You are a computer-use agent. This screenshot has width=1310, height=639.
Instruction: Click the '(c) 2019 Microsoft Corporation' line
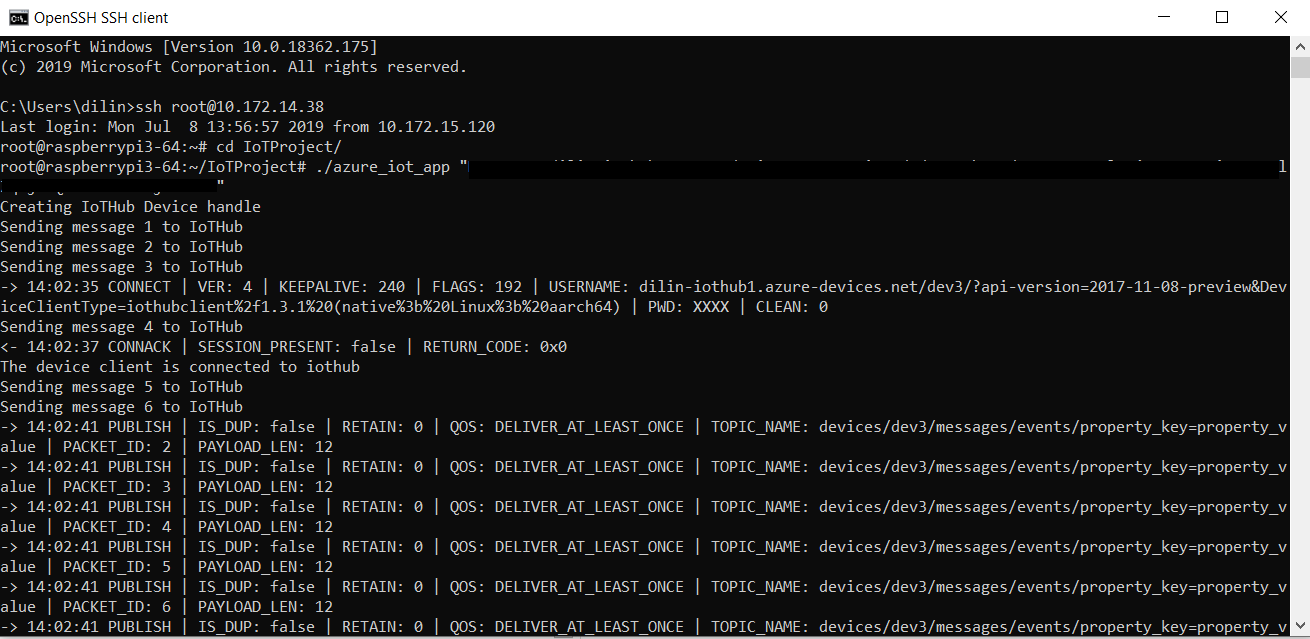click(x=234, y=67)
